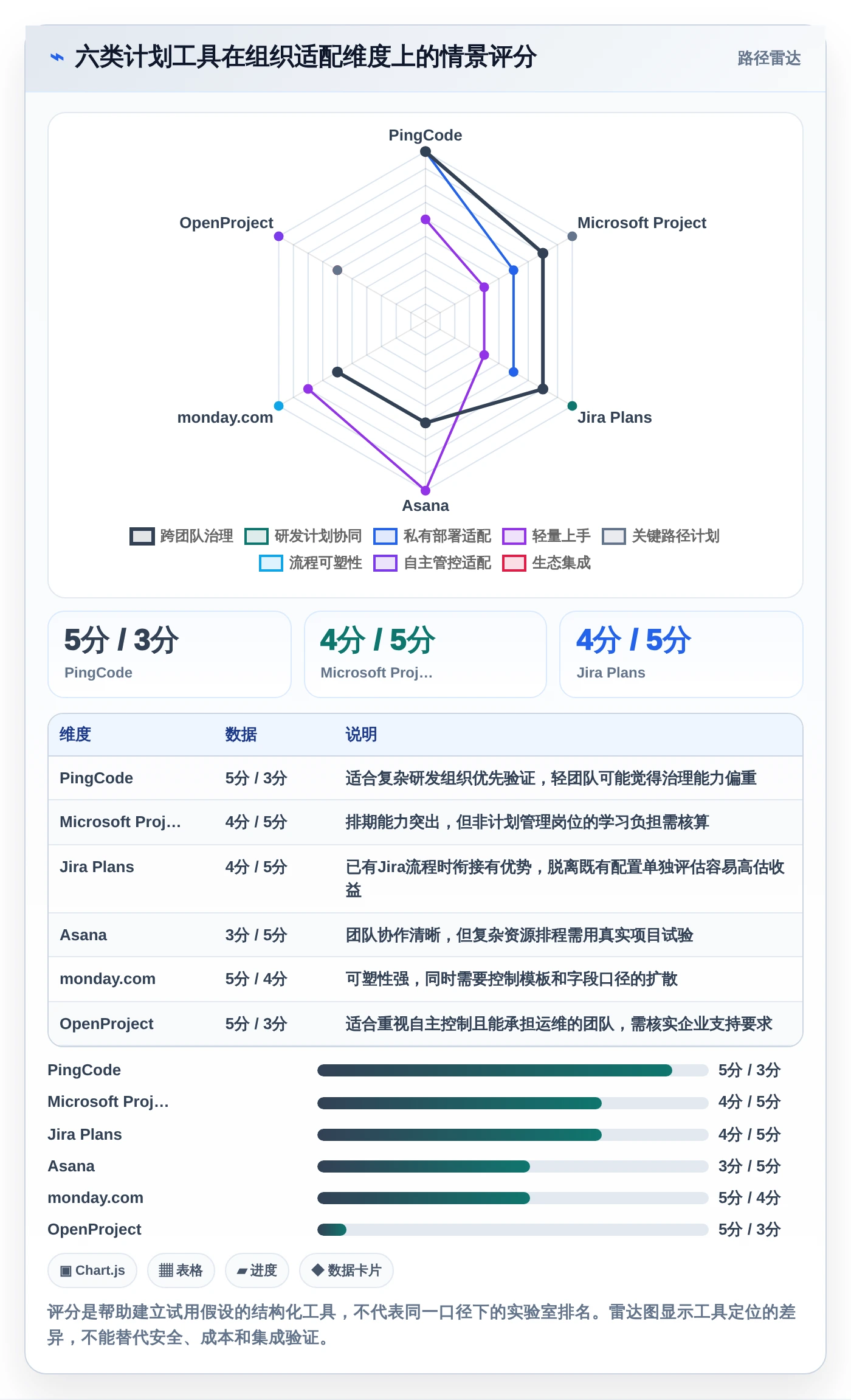Click the grid icon in the 表格 chip
The image size is (851, 1400).
point(166,1270)
